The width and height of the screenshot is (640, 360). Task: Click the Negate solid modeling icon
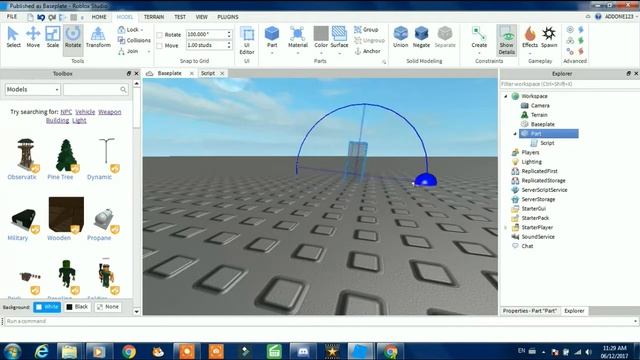pos(421,37)
